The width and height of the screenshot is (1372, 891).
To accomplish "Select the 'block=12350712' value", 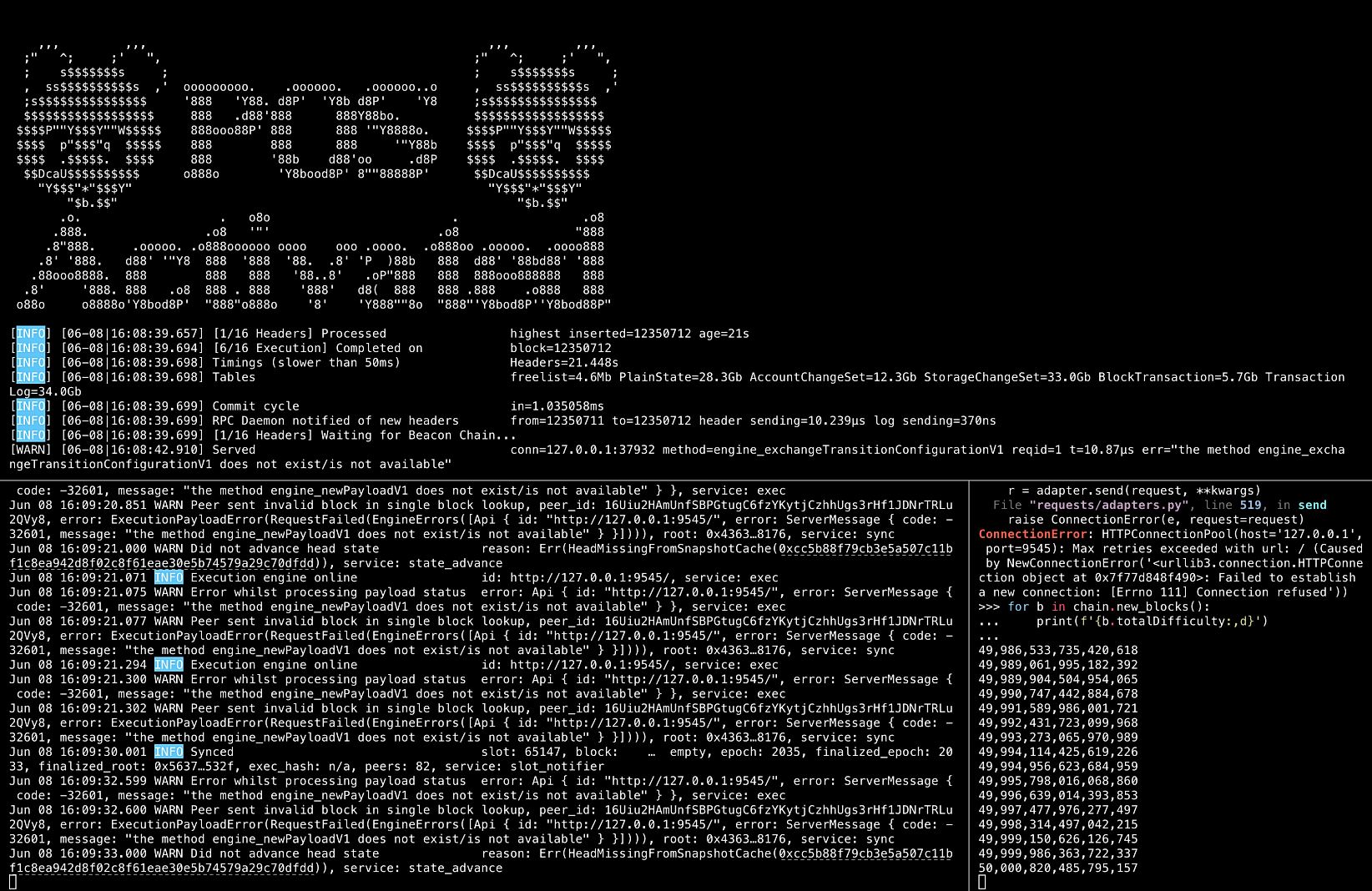I will pos(561,348).
